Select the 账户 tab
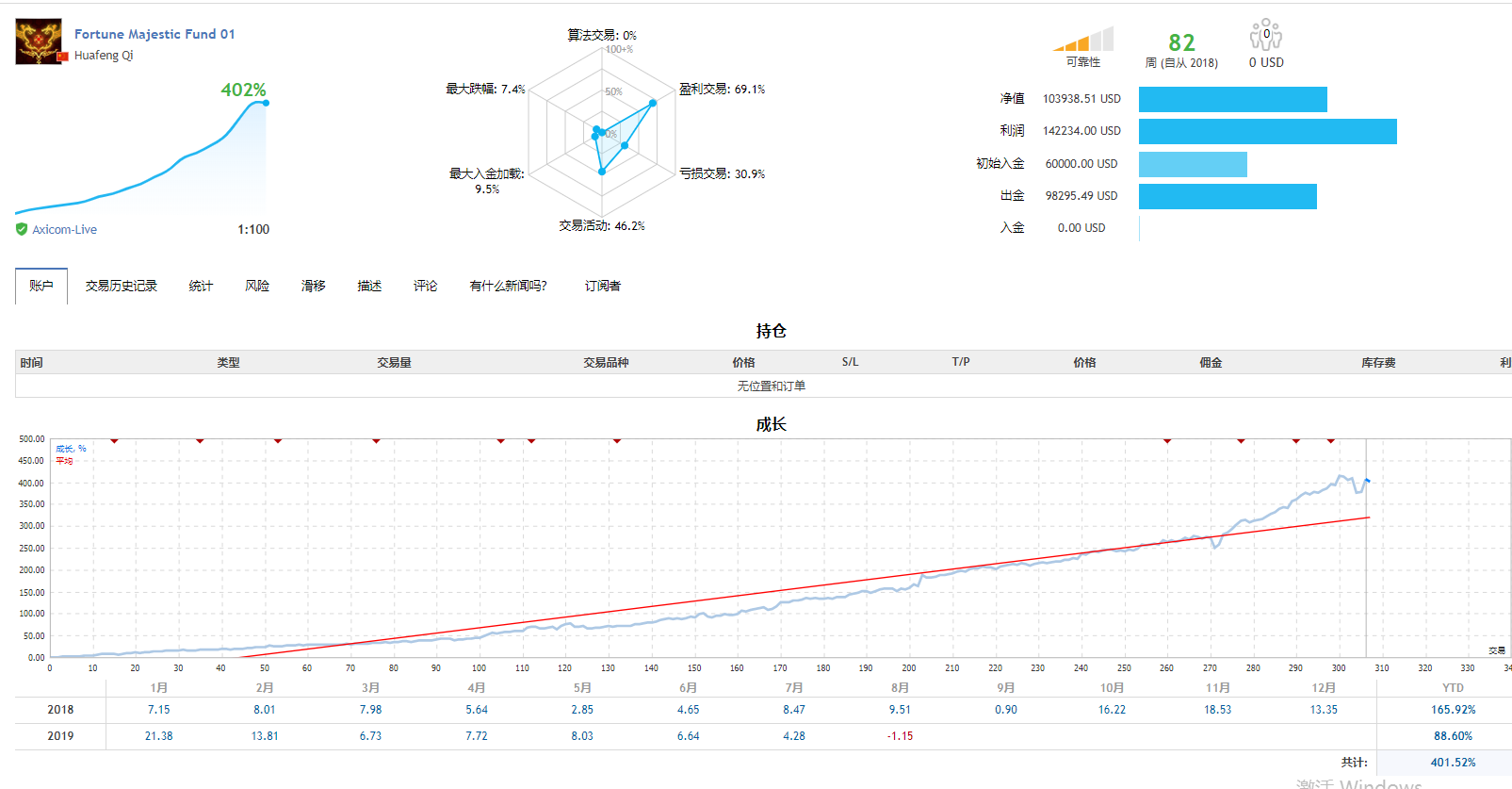The image size is (1512, 789). point(41,286)
